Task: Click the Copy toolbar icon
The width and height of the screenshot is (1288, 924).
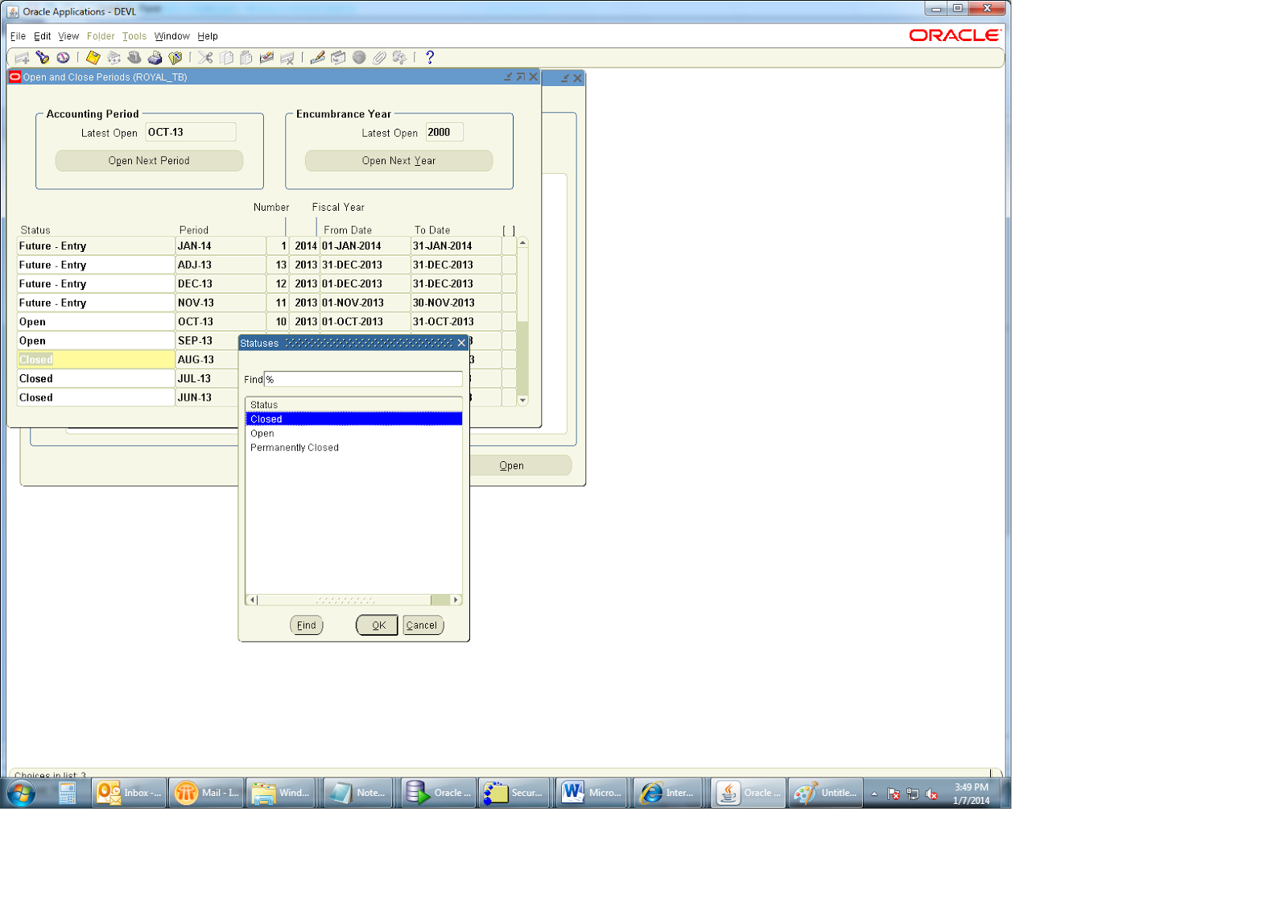Action: click(226, 58)
